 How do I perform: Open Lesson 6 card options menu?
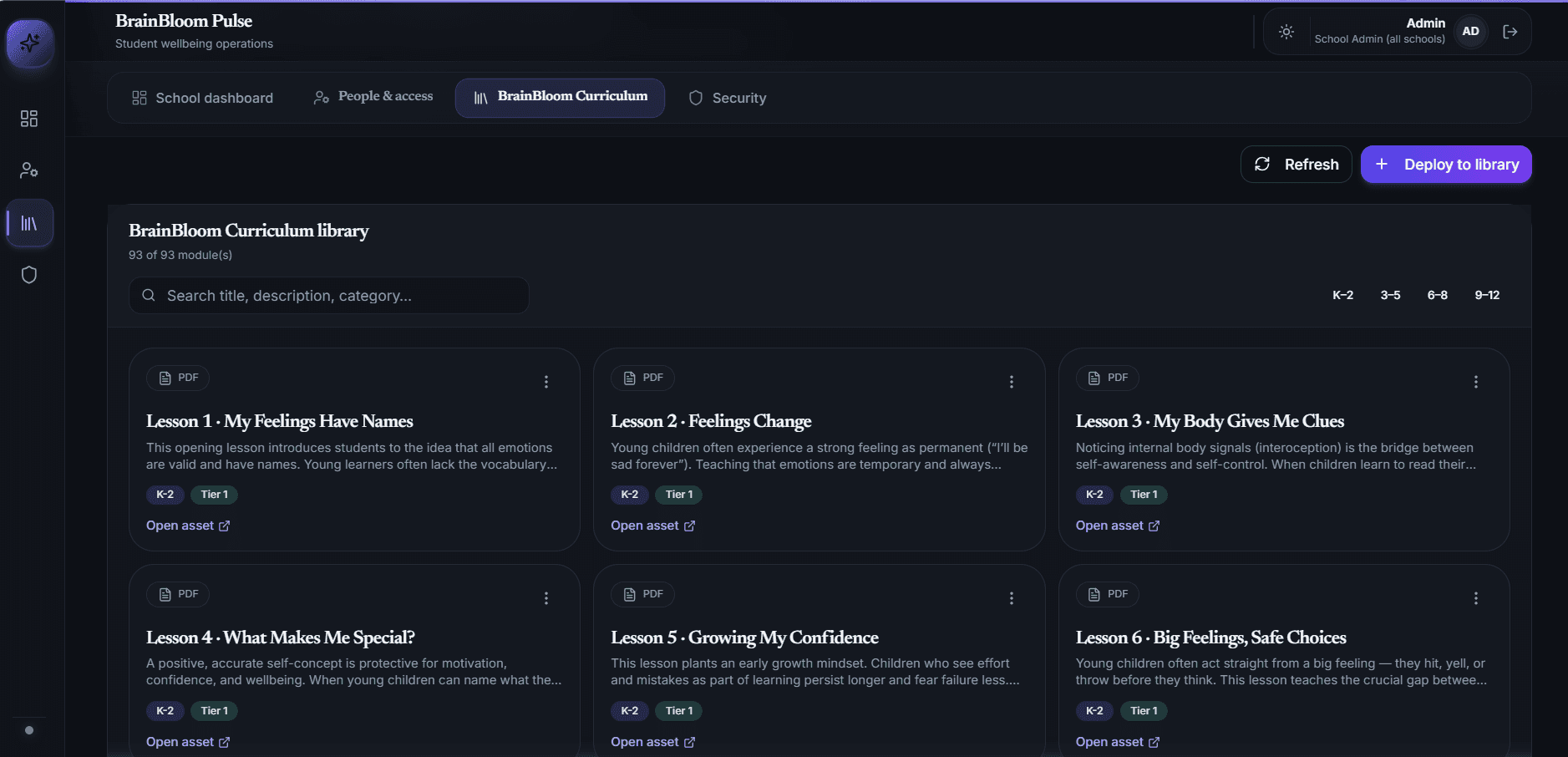click(x=1476, y=598)
